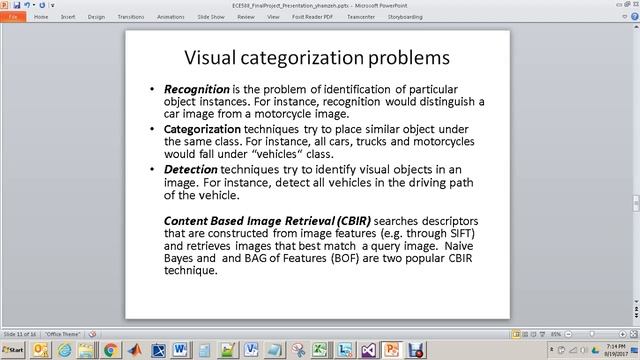Click the zoom out minus button

coord(568,334)
